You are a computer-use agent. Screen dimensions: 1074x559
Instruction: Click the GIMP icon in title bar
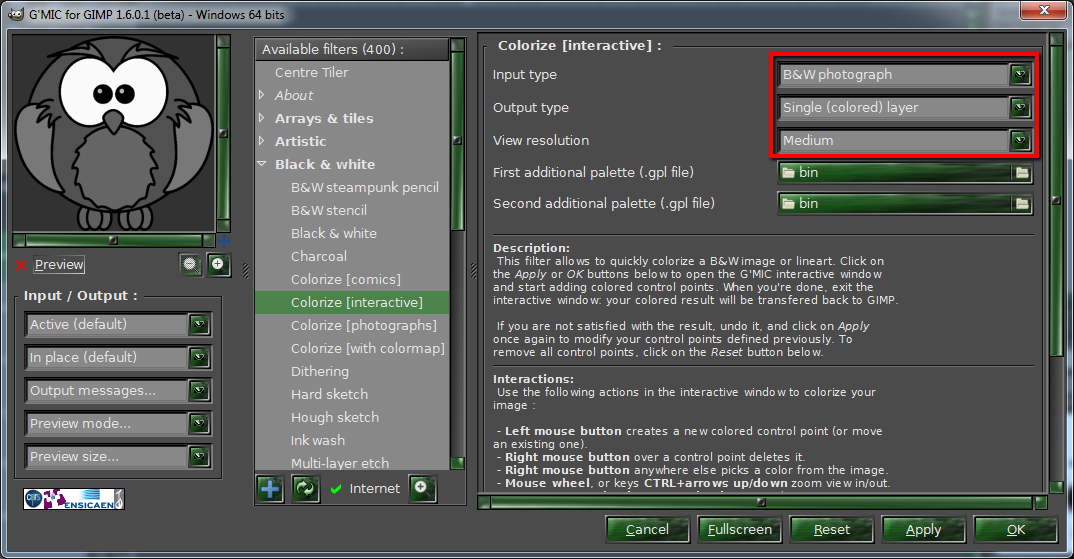pos(15,14)
